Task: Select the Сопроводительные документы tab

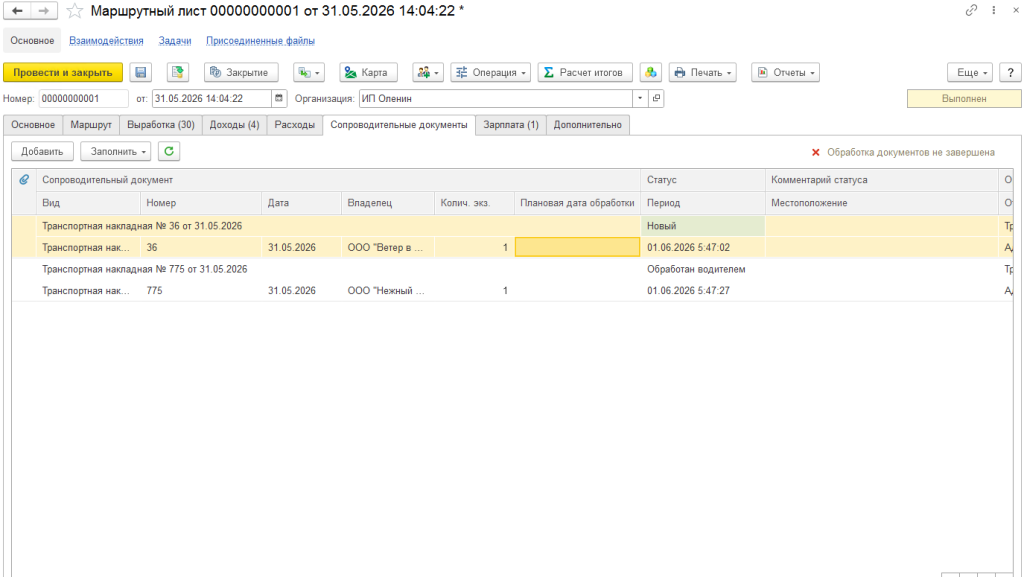Action: coord(399,125)
